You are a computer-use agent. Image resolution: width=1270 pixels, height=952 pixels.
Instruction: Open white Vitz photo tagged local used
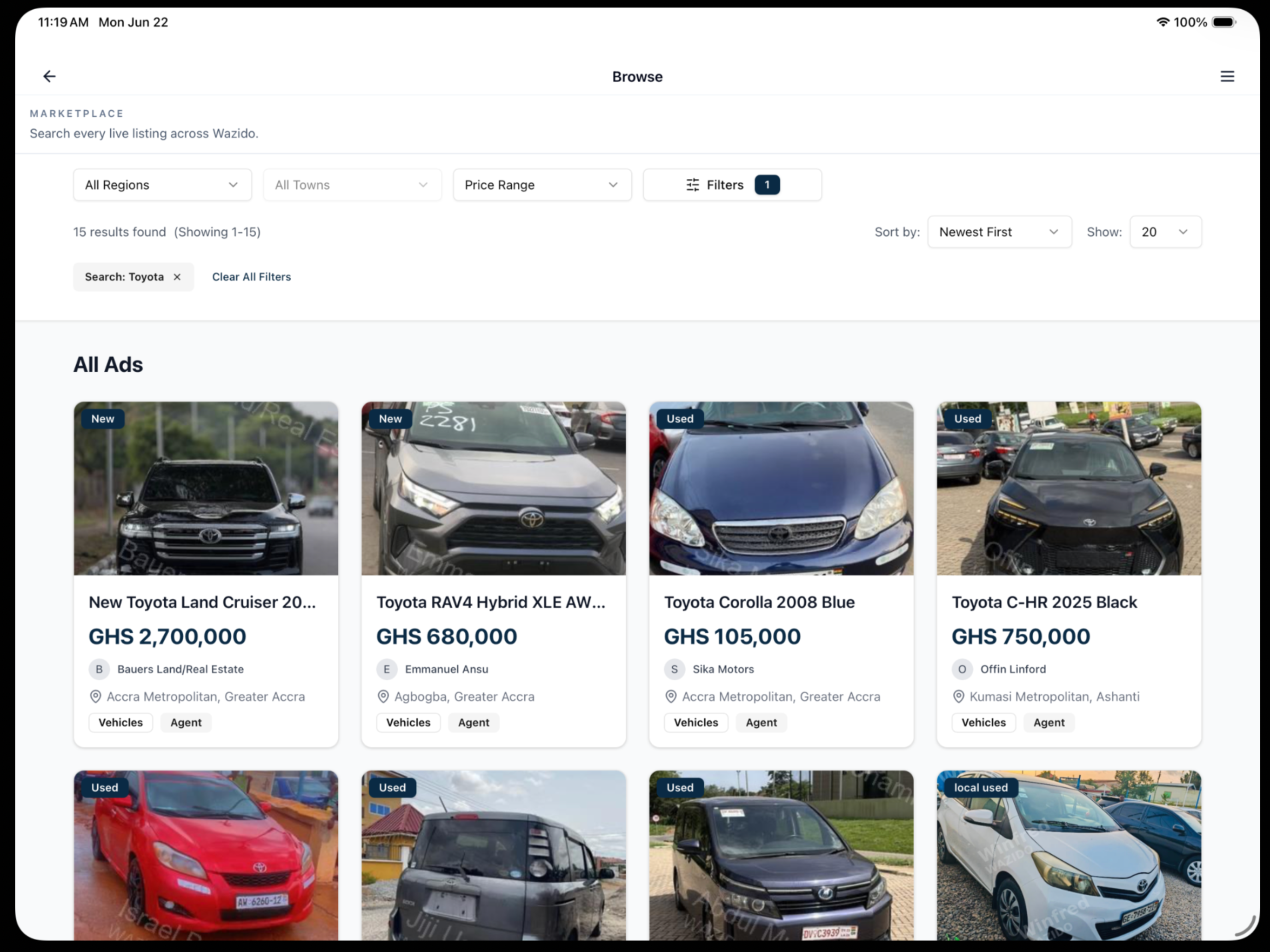click(x=1069, y=856)
